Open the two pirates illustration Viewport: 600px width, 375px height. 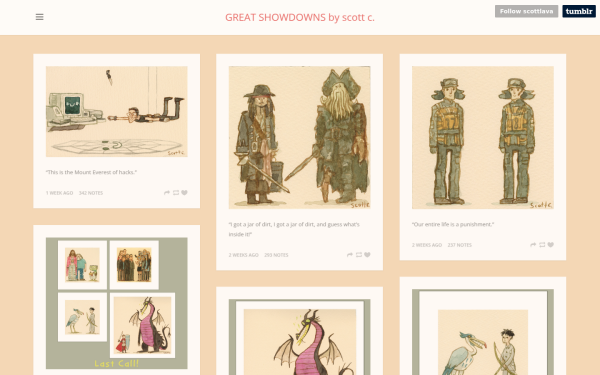[x=300, y=137]
